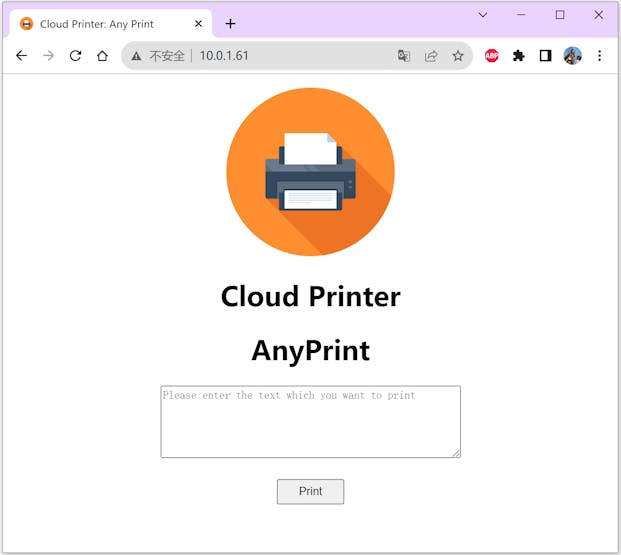This screenshot has height=555, width=621.
Task: Open a new tab with plus
Action: click(x=230, y=24)
